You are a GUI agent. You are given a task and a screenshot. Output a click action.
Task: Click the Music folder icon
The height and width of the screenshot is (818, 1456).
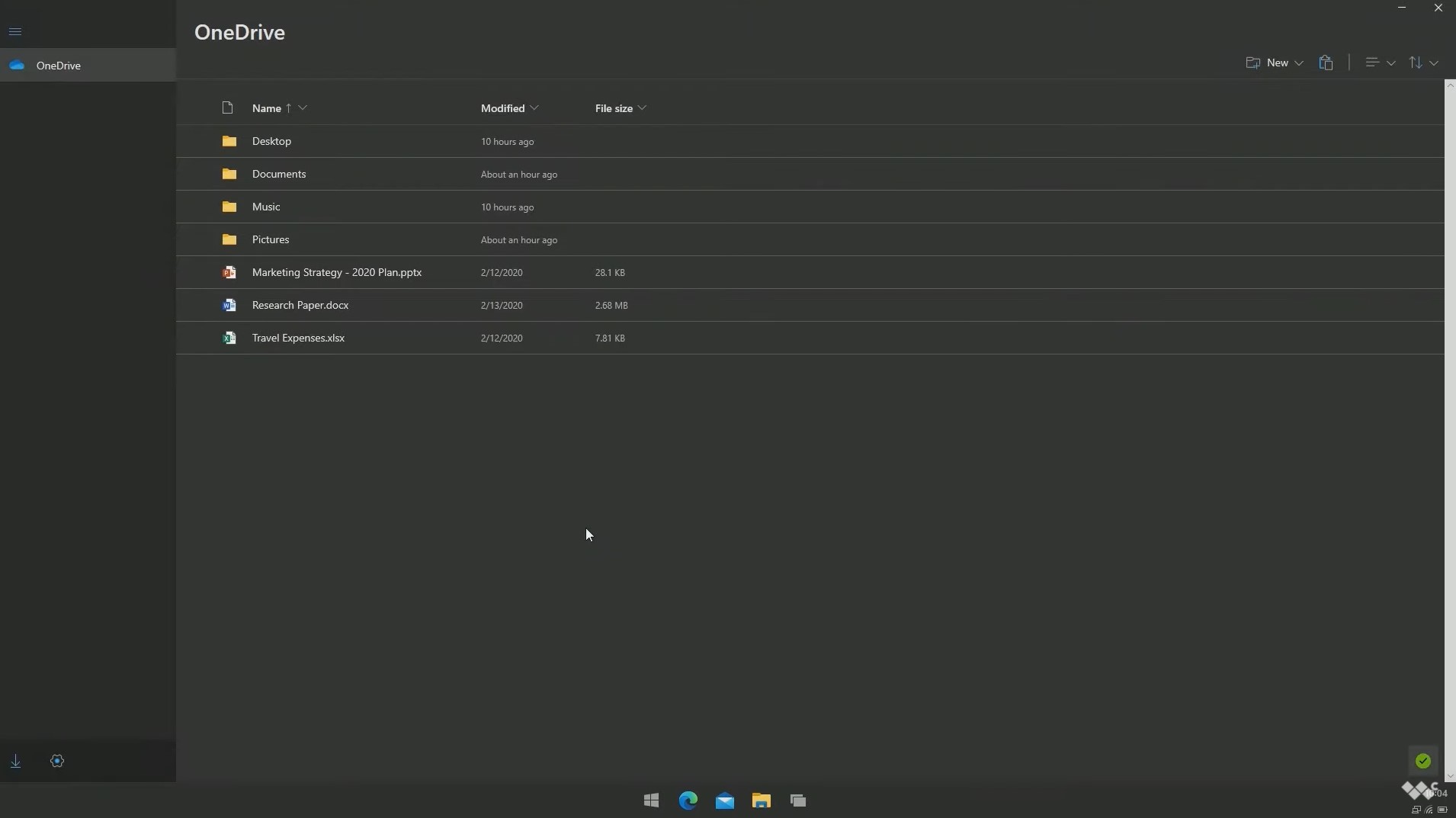[229, 207]
